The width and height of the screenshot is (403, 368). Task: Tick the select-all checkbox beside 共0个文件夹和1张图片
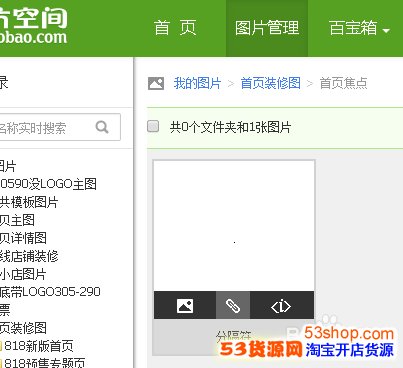pyautogui.click(x=153, y=126)
